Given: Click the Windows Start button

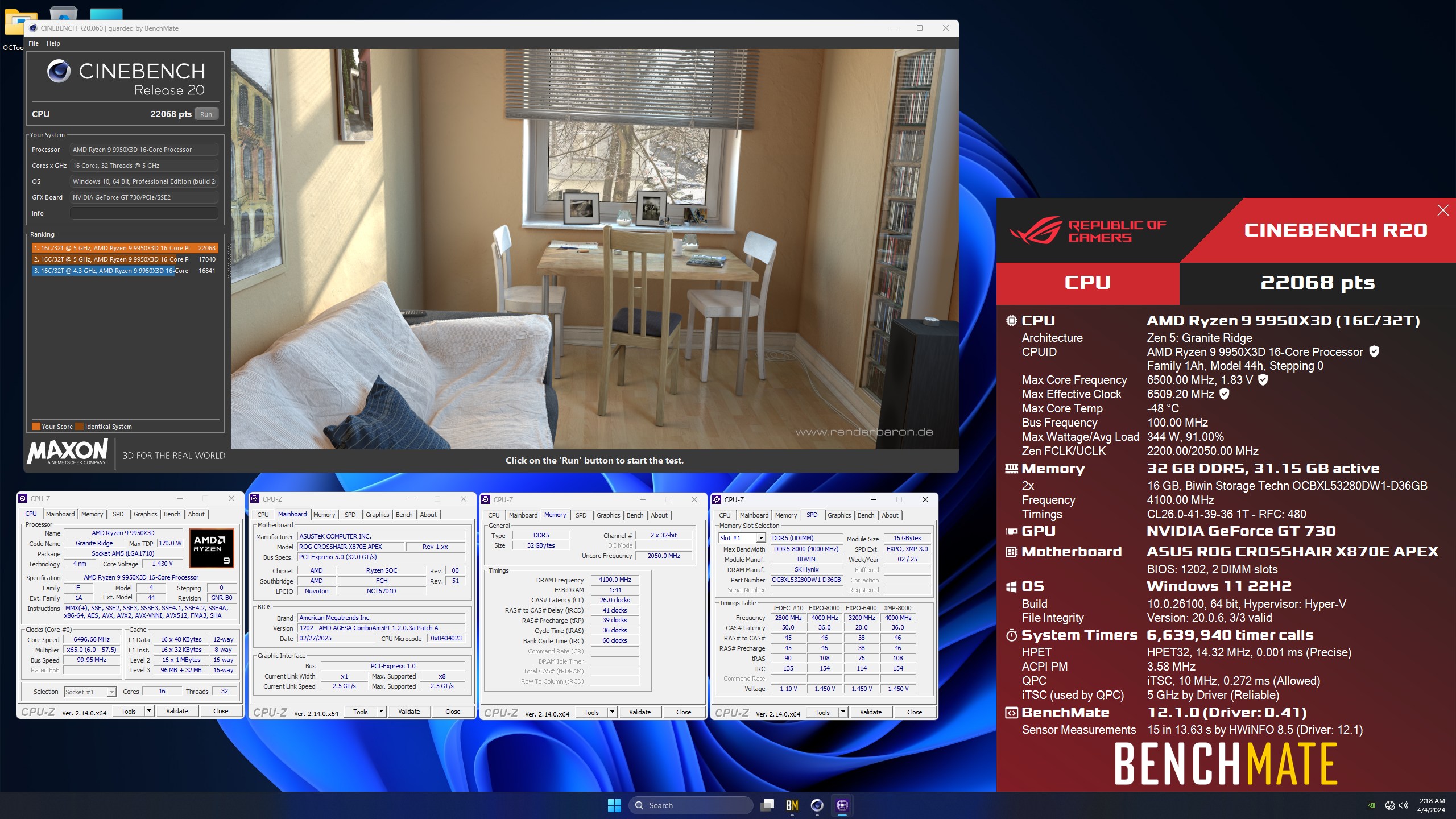Looking at the screenshot, I should [614, 805].
